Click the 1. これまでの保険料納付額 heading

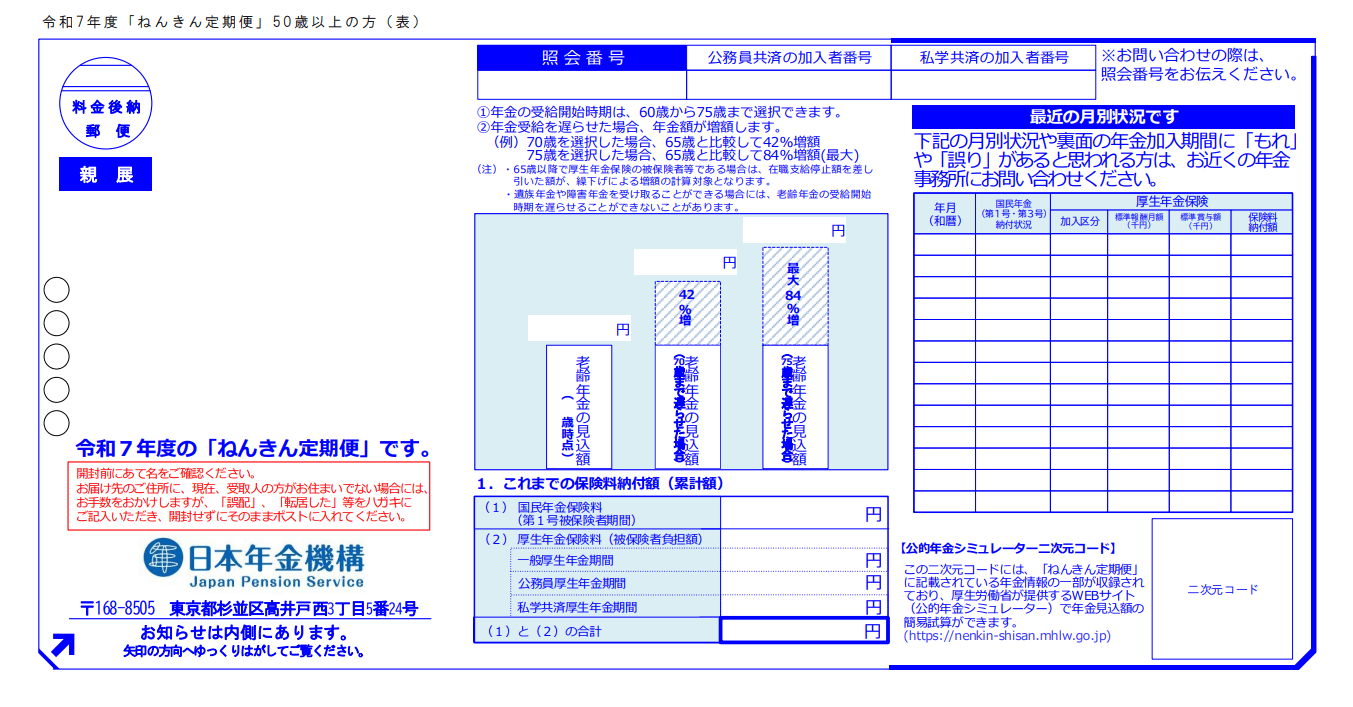point(599,483)
